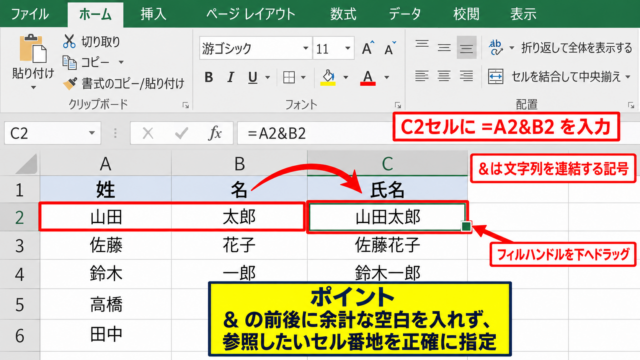Click the 切り取り button label
Screen dimensions: 640x360
tap(101, 41)
